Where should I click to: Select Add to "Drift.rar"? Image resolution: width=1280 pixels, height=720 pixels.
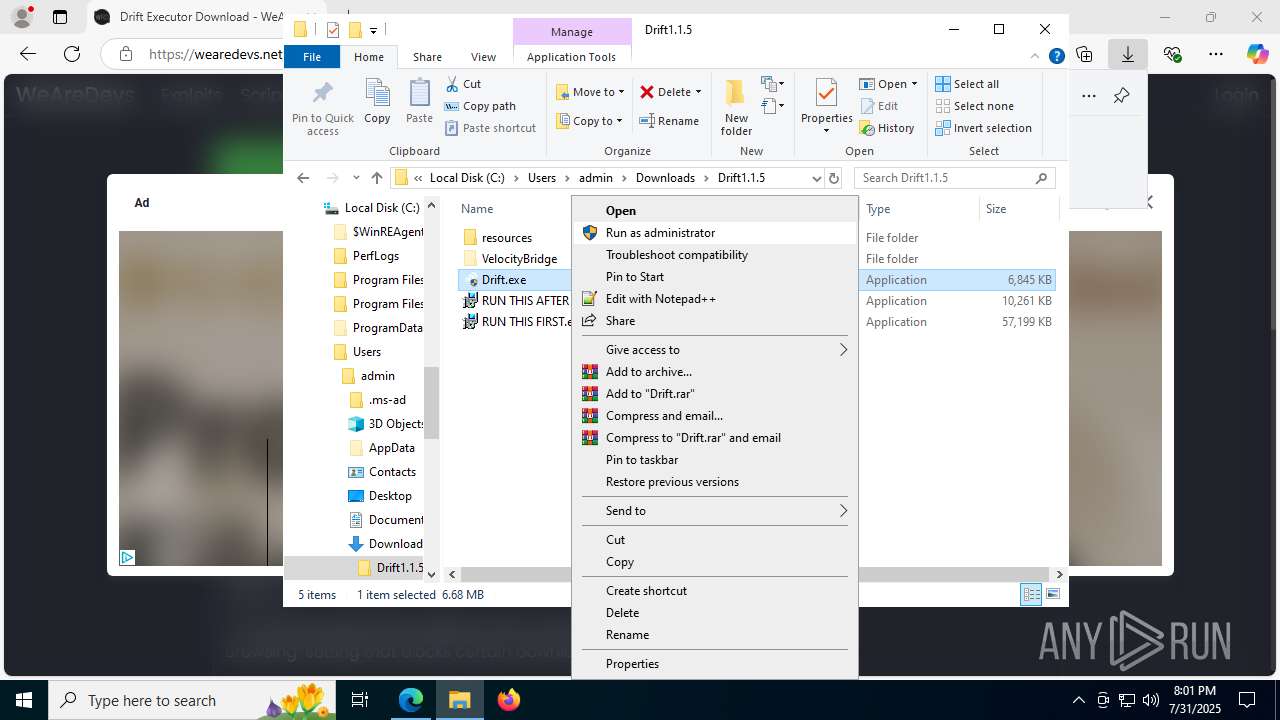pyautogui.click(x=715, y=394)
